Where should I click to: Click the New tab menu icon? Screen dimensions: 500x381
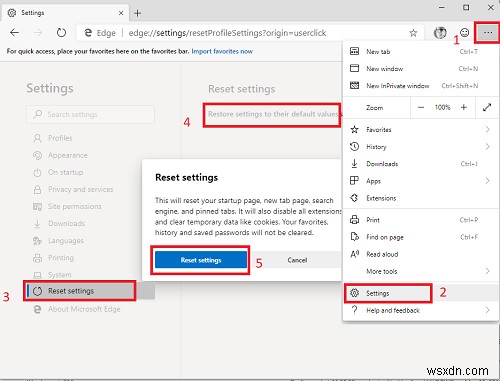354,51
